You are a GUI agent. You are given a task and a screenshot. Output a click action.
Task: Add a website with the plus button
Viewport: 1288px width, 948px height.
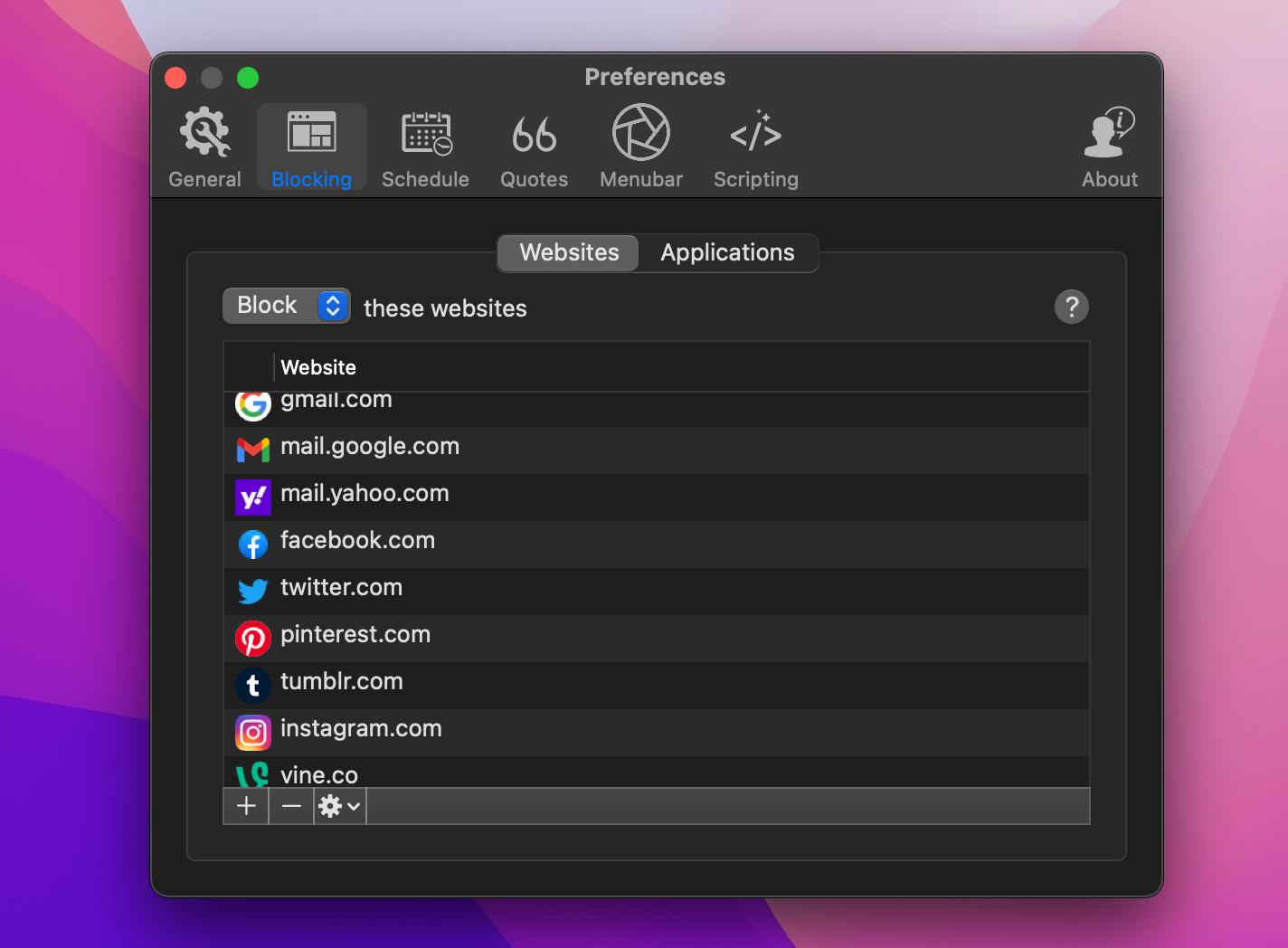tap(246, 806)
